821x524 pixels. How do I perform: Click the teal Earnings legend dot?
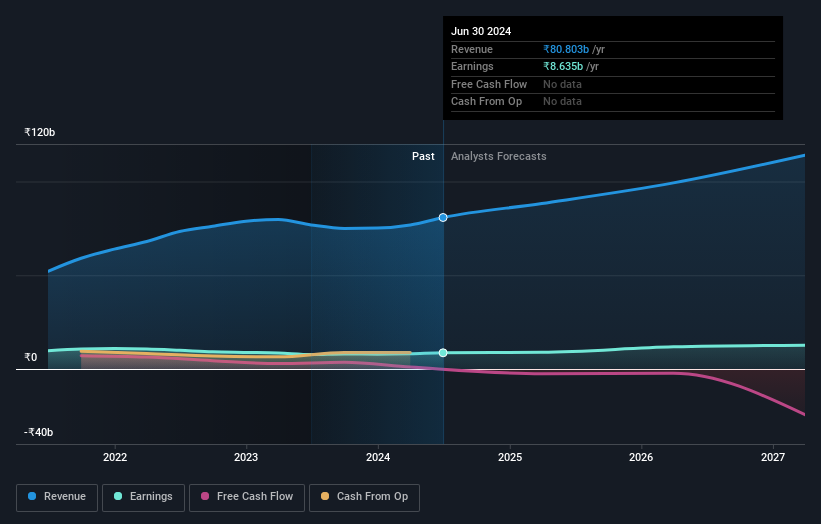tap(118, 496)
